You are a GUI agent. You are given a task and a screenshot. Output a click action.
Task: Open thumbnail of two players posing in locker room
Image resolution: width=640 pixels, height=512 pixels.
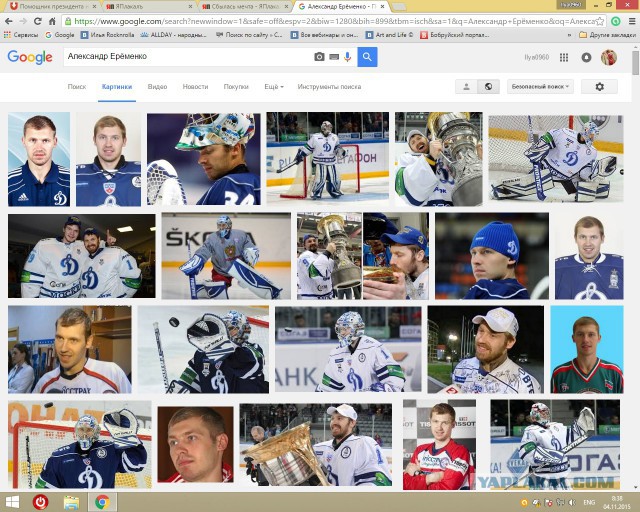(82, 256)
